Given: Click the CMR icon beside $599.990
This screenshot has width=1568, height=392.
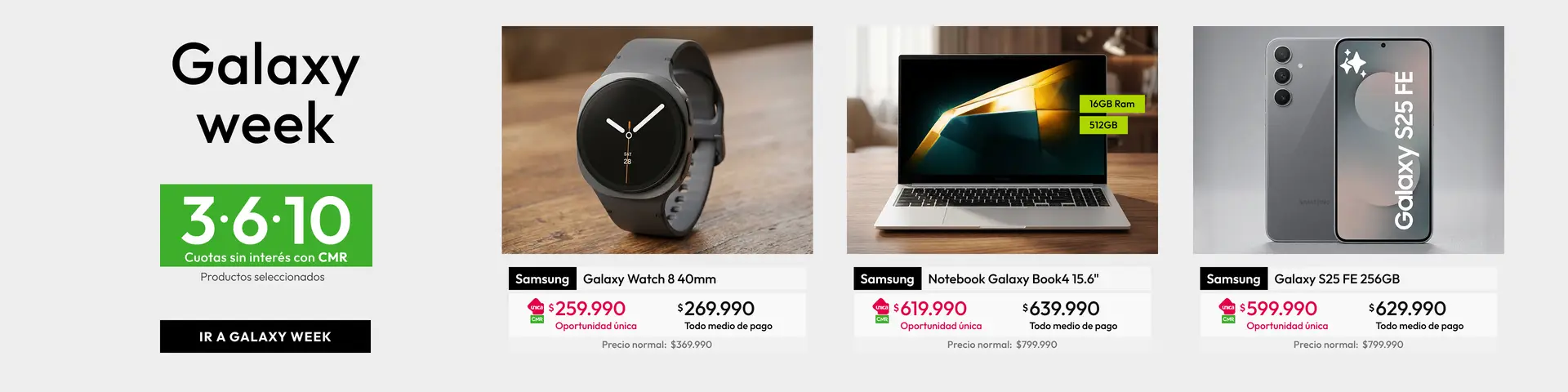Looking at the screenshot, I should click(x=1227, y=311).
